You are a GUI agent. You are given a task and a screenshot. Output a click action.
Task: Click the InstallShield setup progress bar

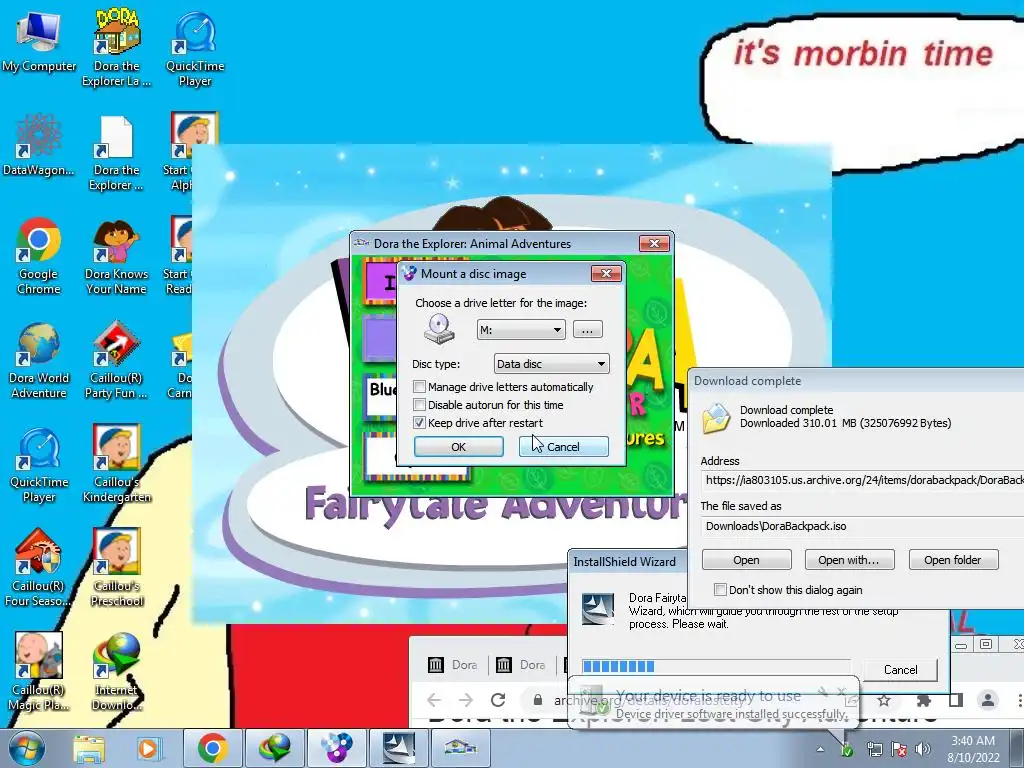pyautogui.click(x=716, y=666)
